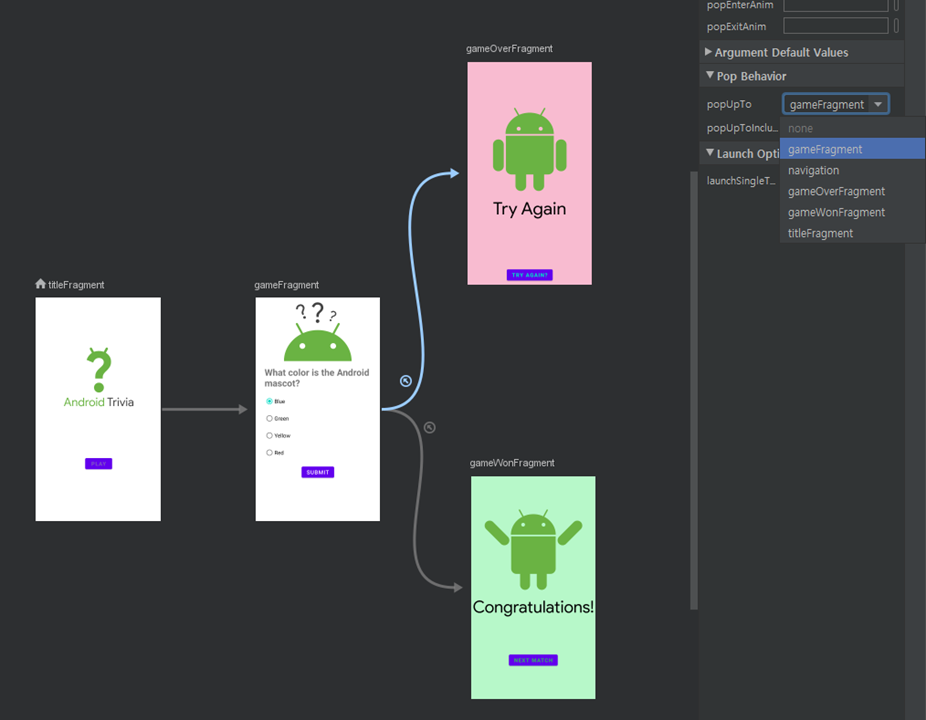The width and height of the screenshot is (926, 720).
Task: Click the 'Android Trivia' title text
Action: point(99,402)
